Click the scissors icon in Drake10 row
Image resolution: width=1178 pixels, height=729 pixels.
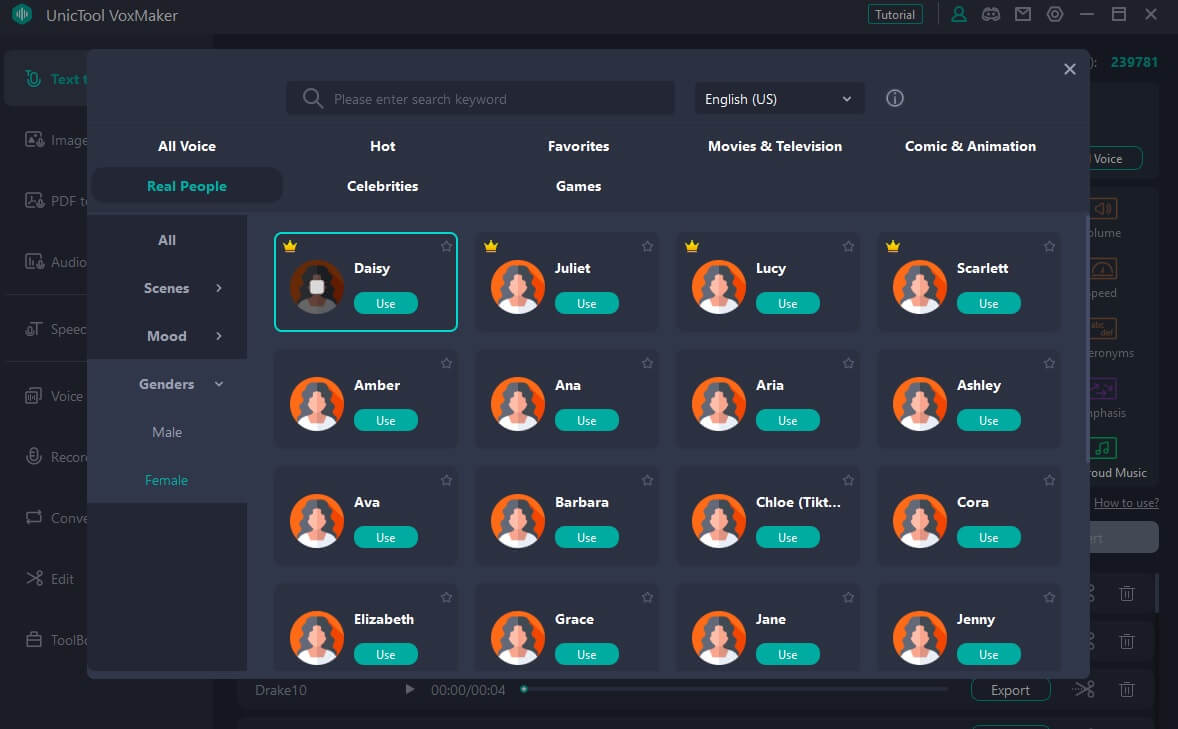(1084, 689)
